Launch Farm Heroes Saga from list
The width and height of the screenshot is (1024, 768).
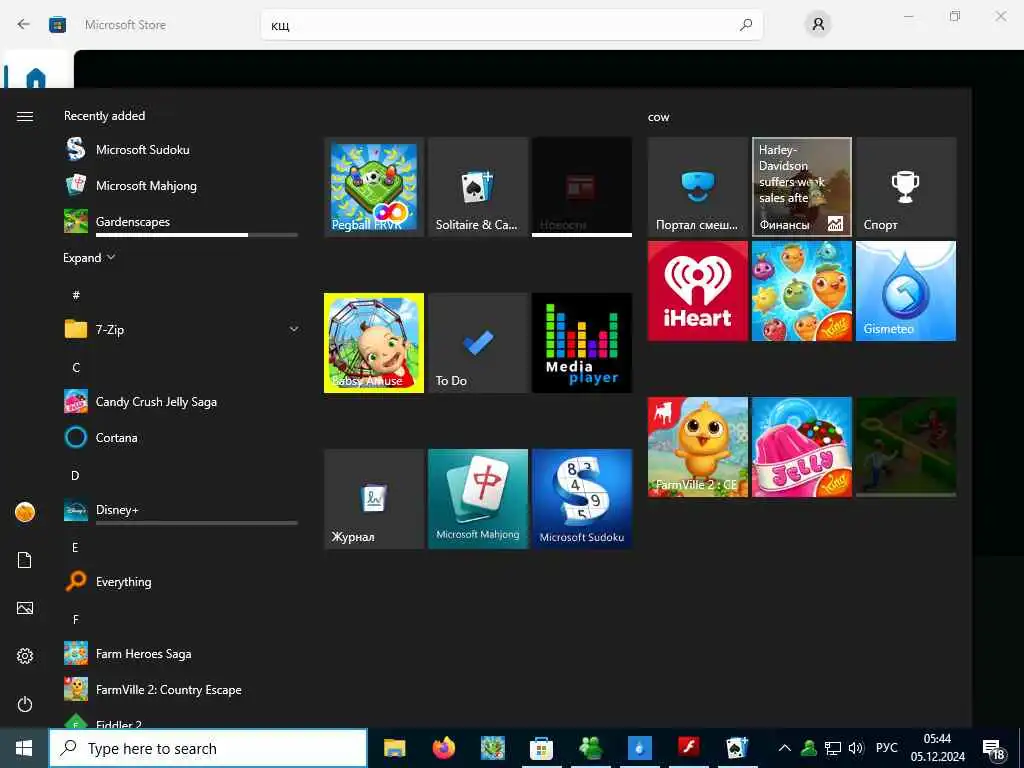coord(182,654)
